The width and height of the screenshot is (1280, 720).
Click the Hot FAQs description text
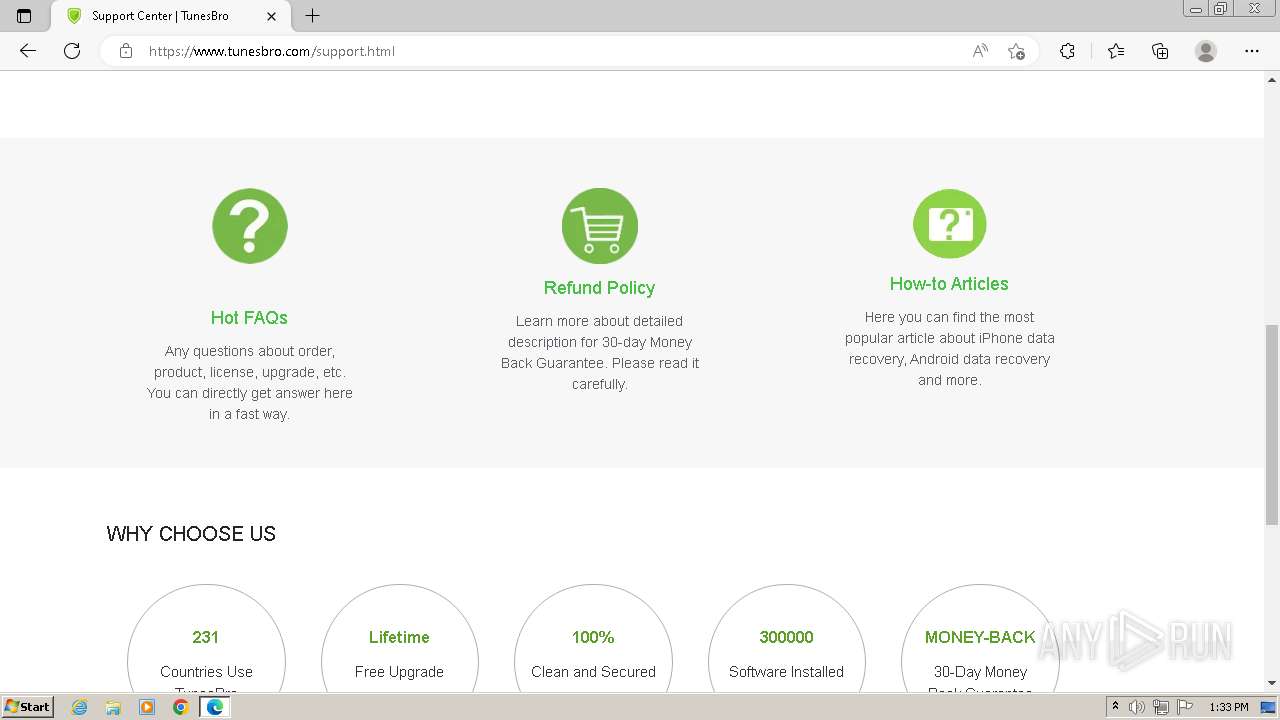click(249, 383)
